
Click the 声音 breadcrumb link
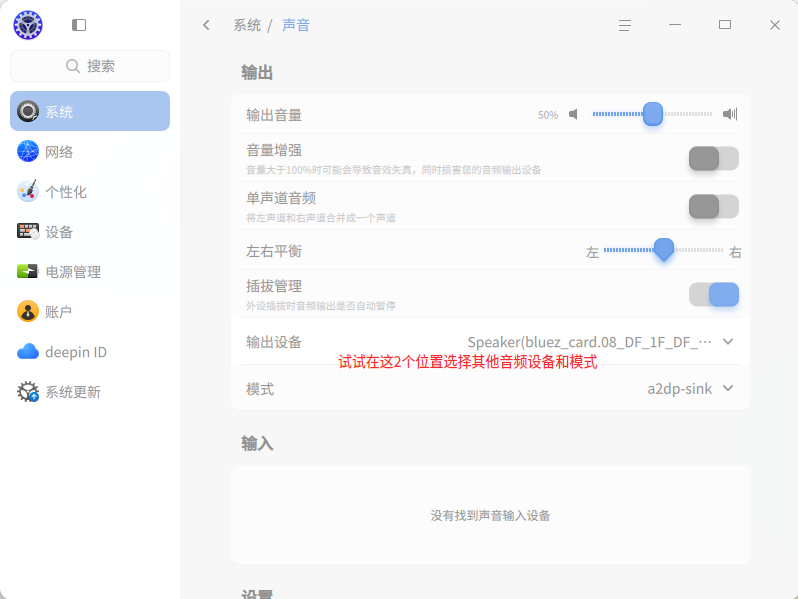tap(296, 25)
